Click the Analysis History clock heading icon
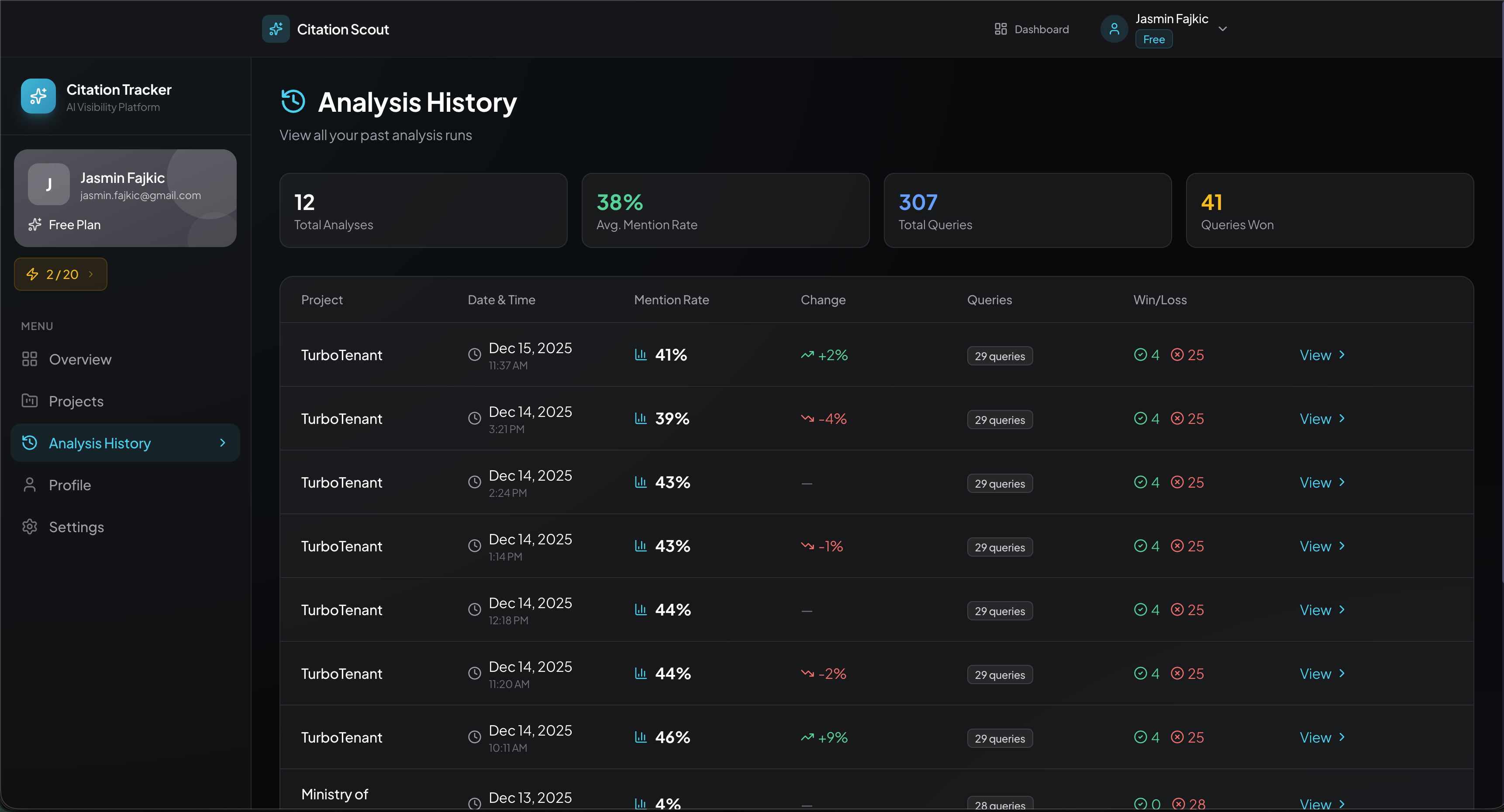Screen dimensions: 1504x812 [x=293, y=102]
